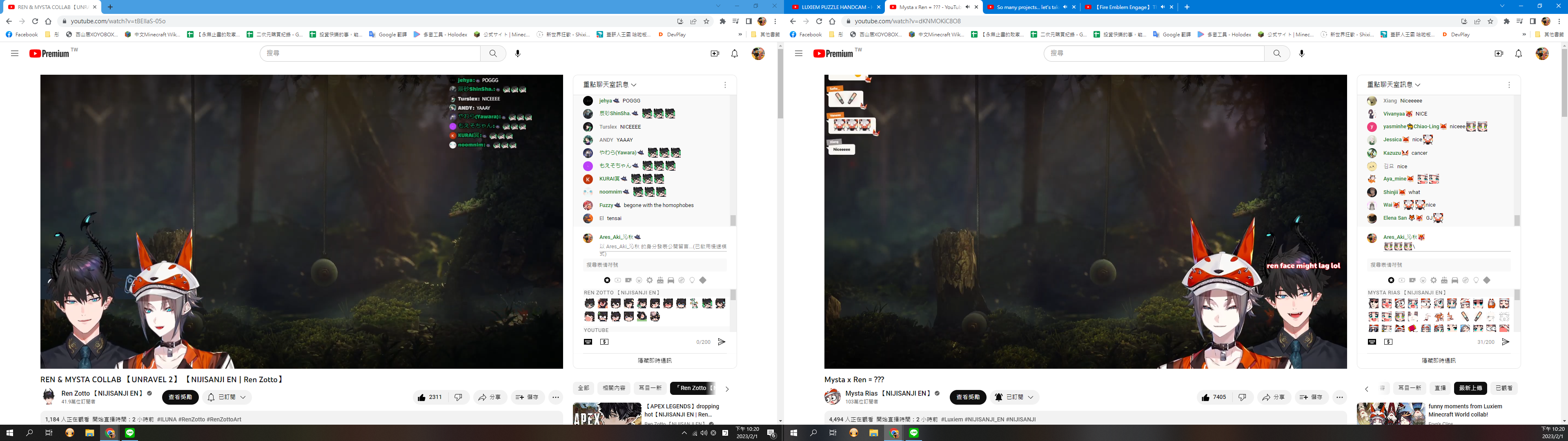Screen dimensions: 1568x441
Task: Hide live chat in right window
Action: click(1438, 361)
